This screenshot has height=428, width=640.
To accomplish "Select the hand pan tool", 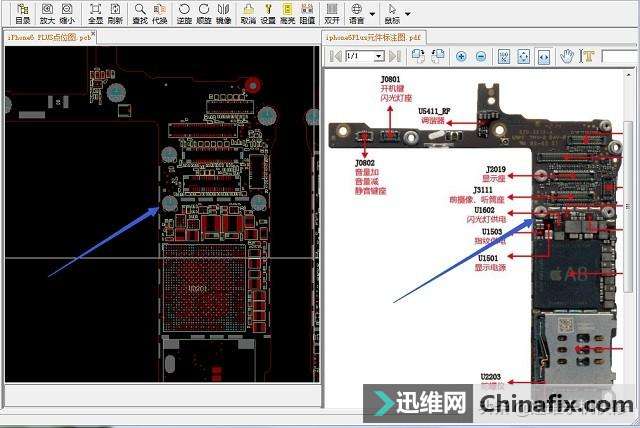I will (567, 56).
